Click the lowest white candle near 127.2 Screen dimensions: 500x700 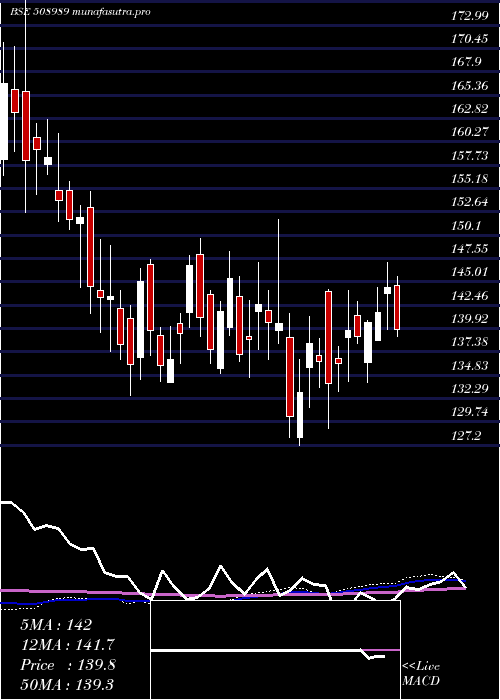pyautogui.click(x=300, y=415)
